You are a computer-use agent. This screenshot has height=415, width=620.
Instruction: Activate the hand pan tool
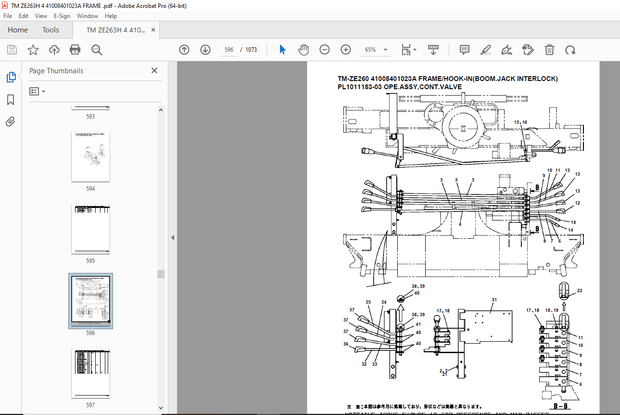pos(303,50)
